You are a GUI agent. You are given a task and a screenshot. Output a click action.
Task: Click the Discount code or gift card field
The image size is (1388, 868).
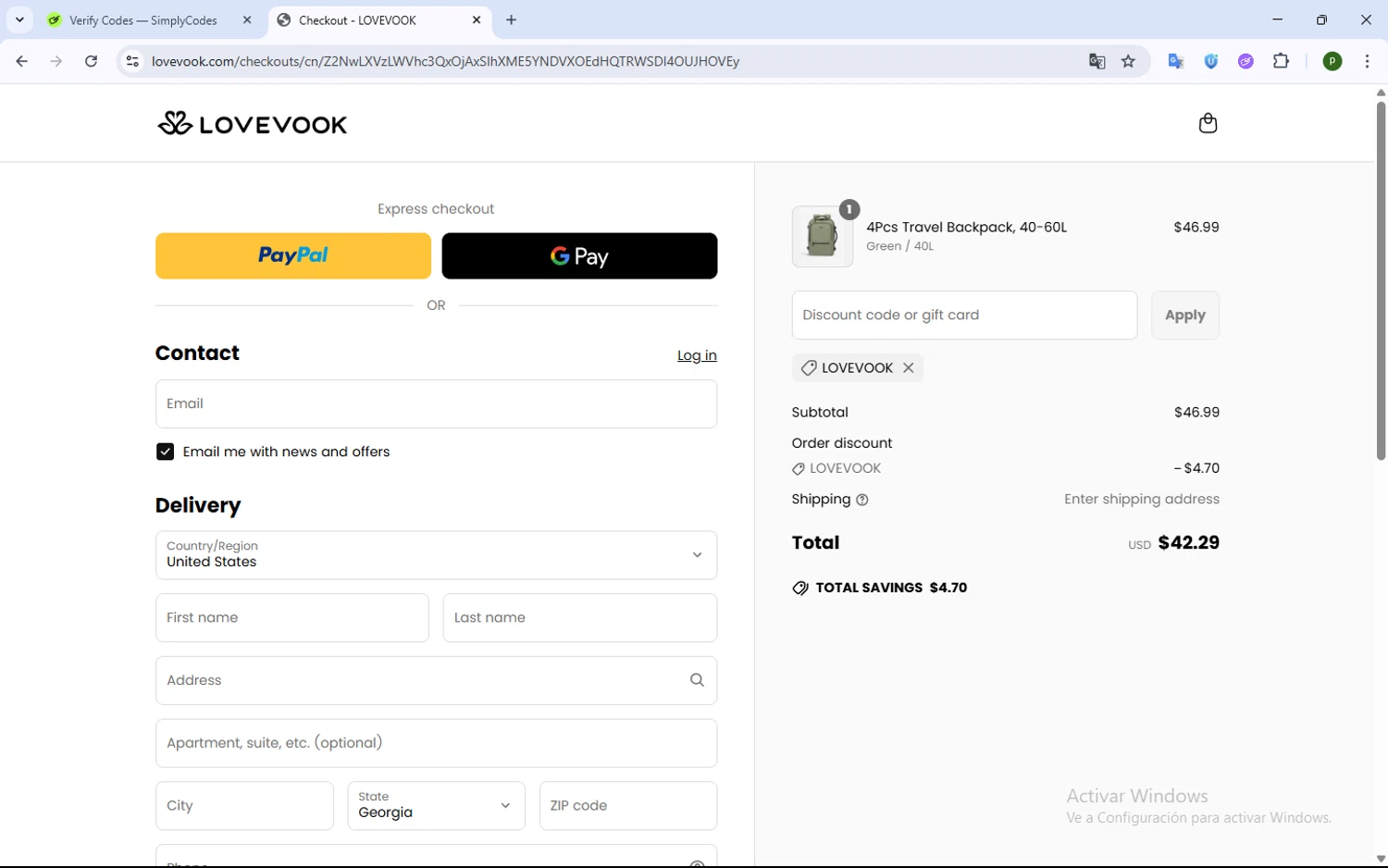tap(964, 316)
